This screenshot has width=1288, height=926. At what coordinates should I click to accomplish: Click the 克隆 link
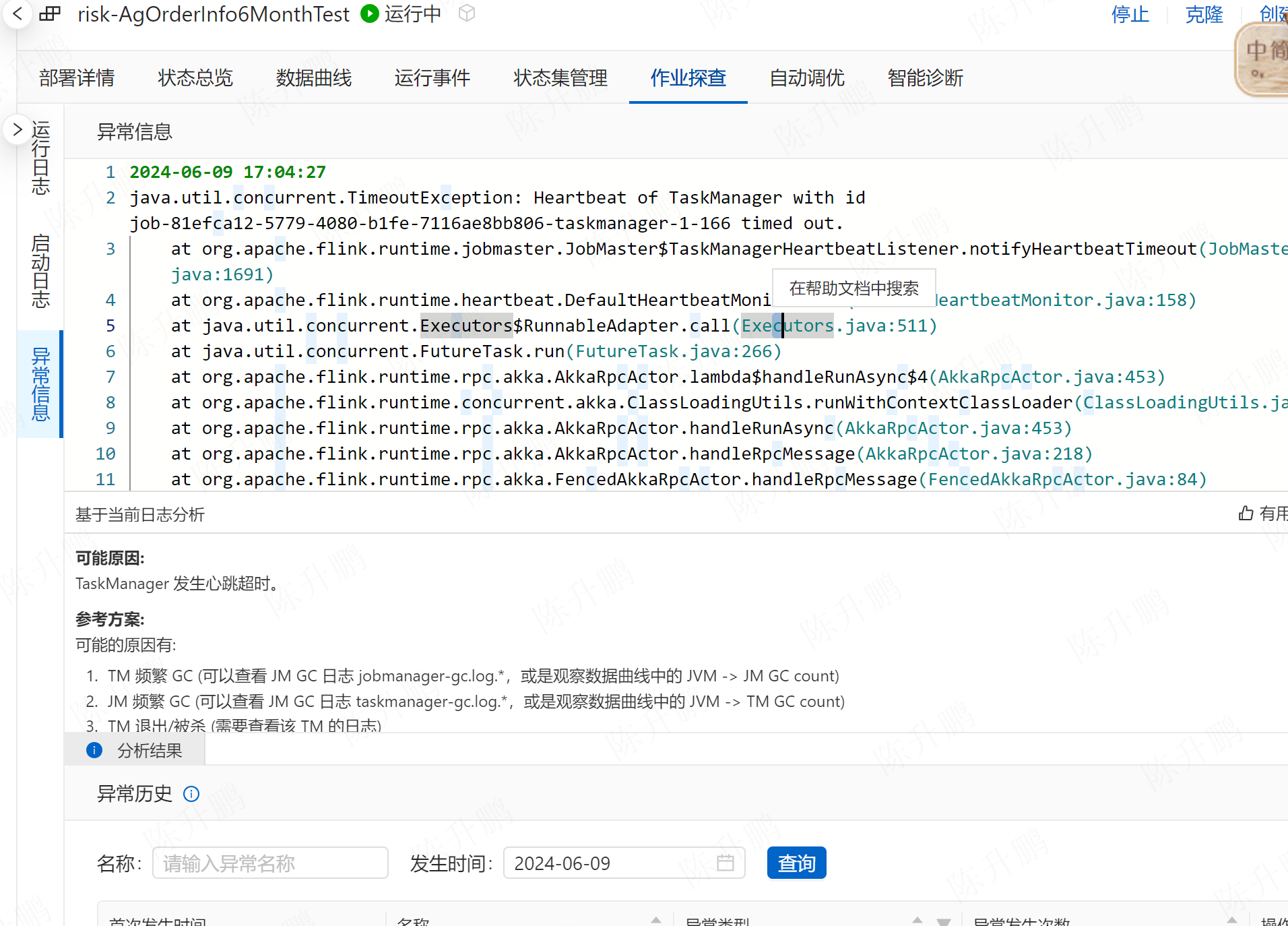click(1204, 14)
